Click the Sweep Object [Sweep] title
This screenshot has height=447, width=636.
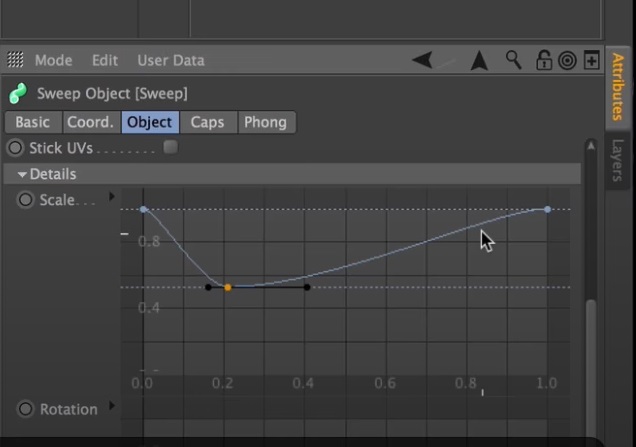coord(112,94)
